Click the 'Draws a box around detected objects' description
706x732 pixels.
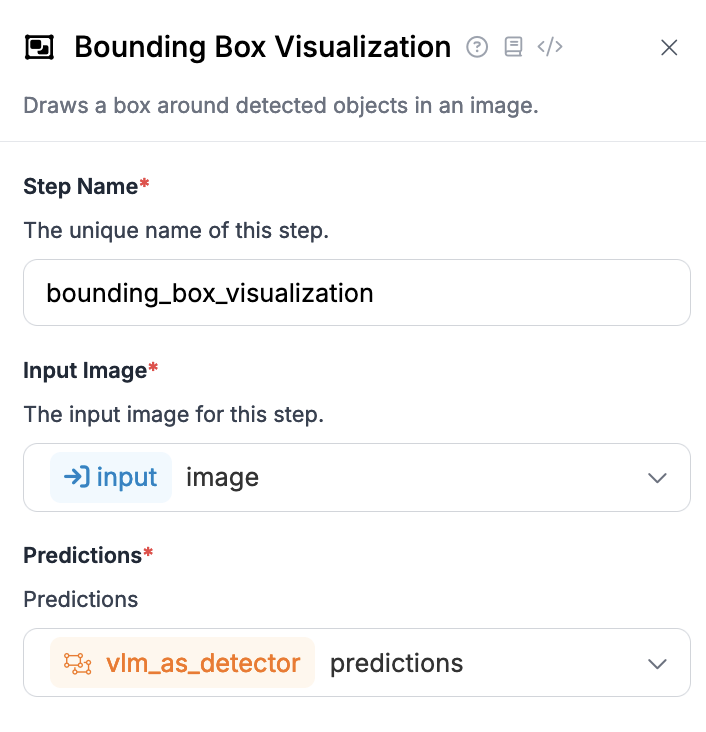[281, 106]
